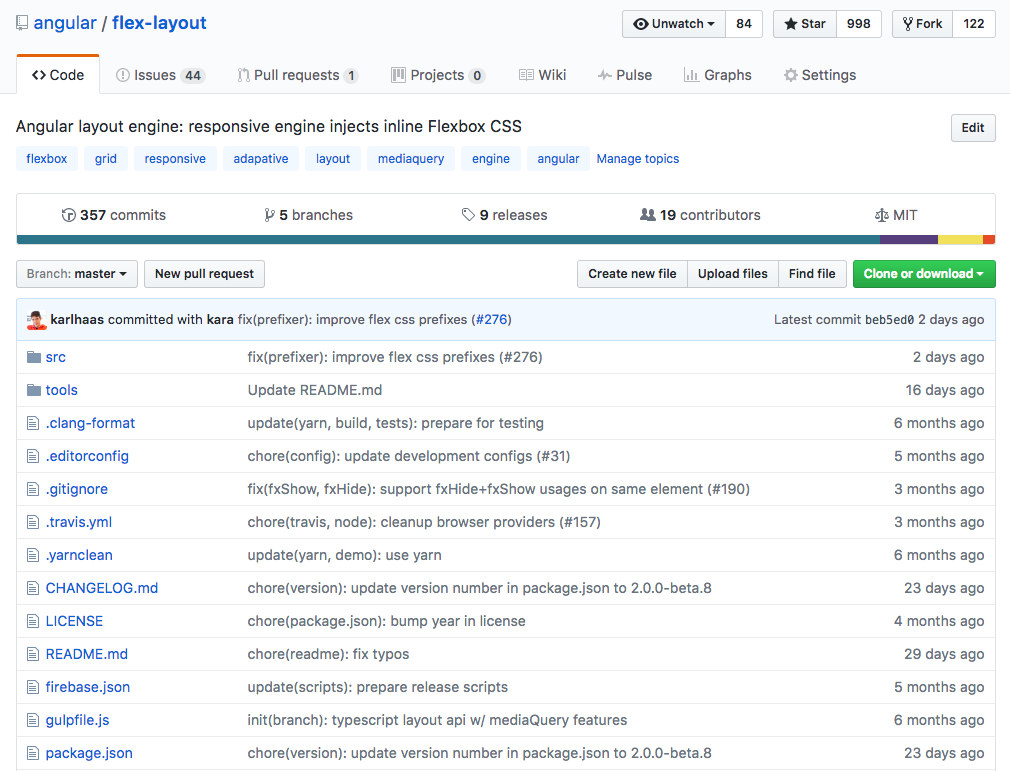Open the Pull requests tab
This screenshot has width=1010, height=771.
click(298, 75)
